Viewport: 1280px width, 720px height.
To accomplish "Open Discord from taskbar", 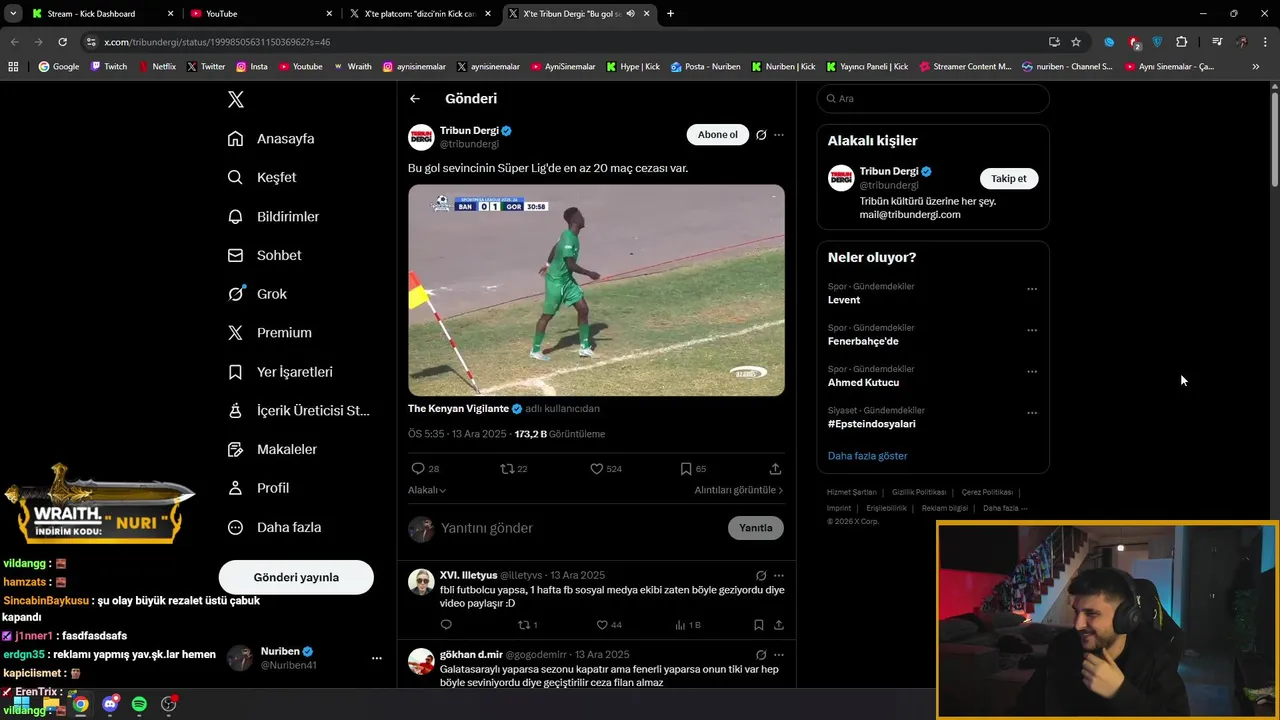I will click(x=110, y=704).
